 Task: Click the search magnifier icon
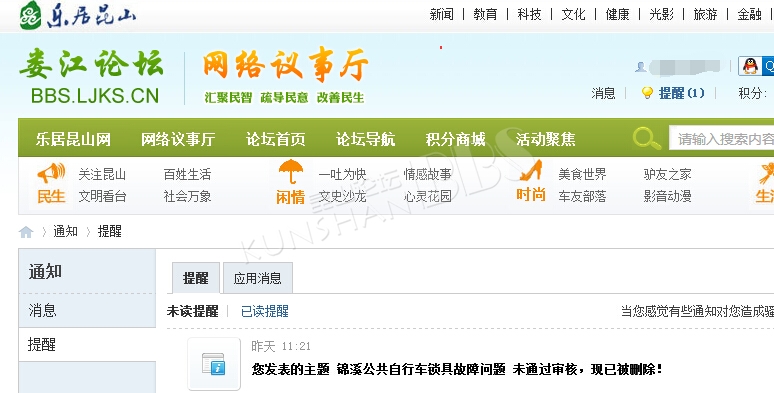pos(647,138)
